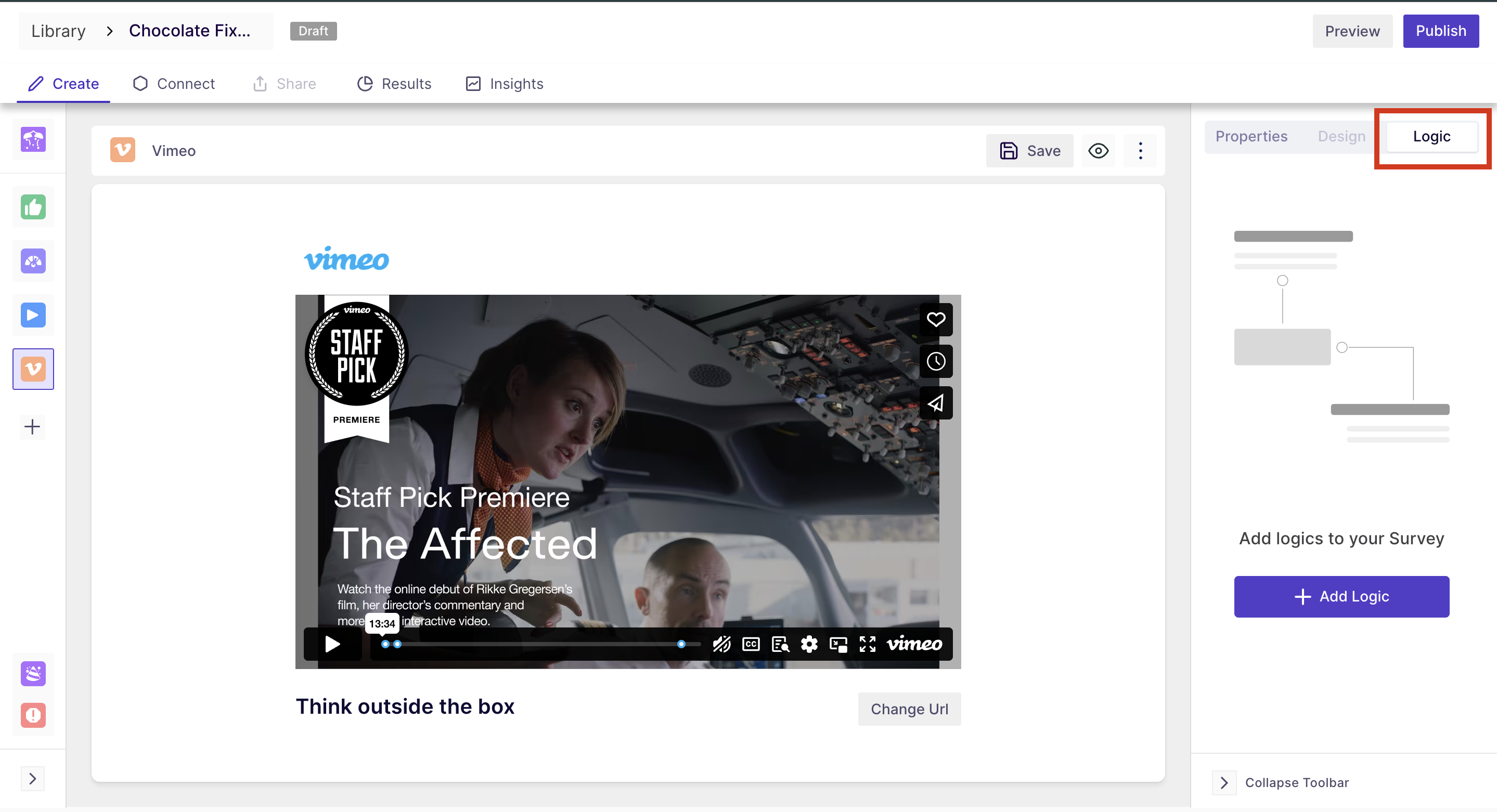
Task: Click the orange Vimeo icon in question header
Action: pyautogui.click(x=123, y=150)
